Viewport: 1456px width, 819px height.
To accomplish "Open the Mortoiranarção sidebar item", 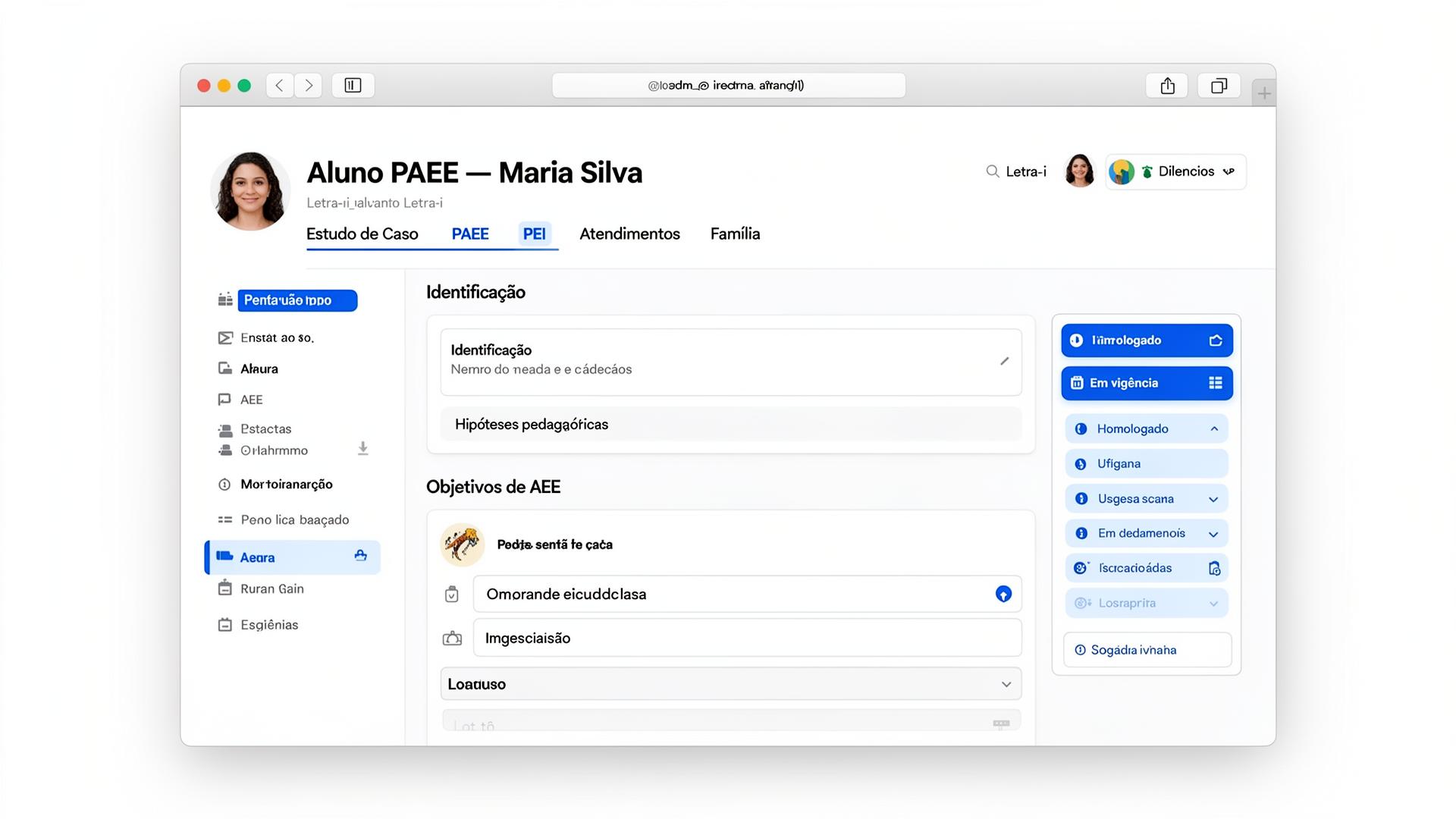I will click(x=286, y=485).
